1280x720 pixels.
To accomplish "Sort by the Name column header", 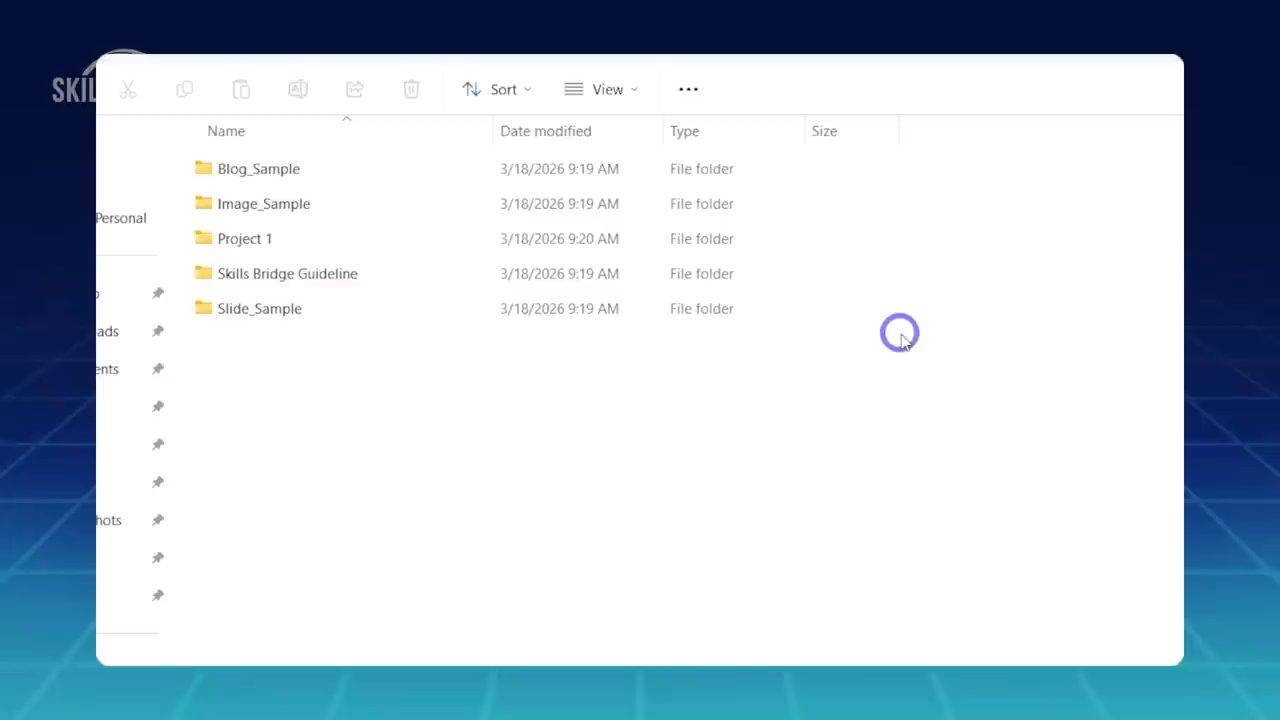I will click(x=226, y=131).
